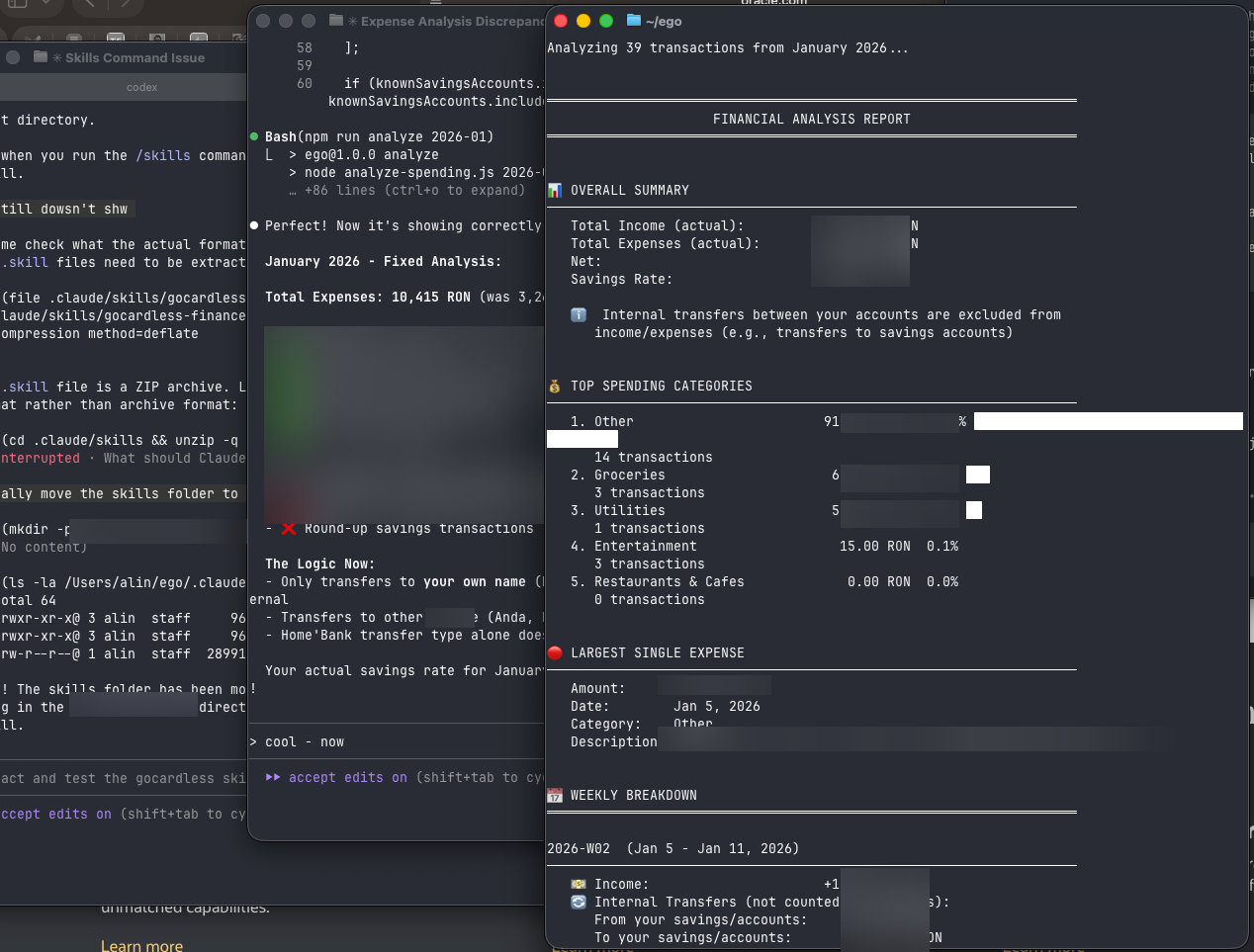Click the calendar icon beside WEEKLY BREAKDOWN
The width and height of the screenshot is (1254, 952).
555,795
